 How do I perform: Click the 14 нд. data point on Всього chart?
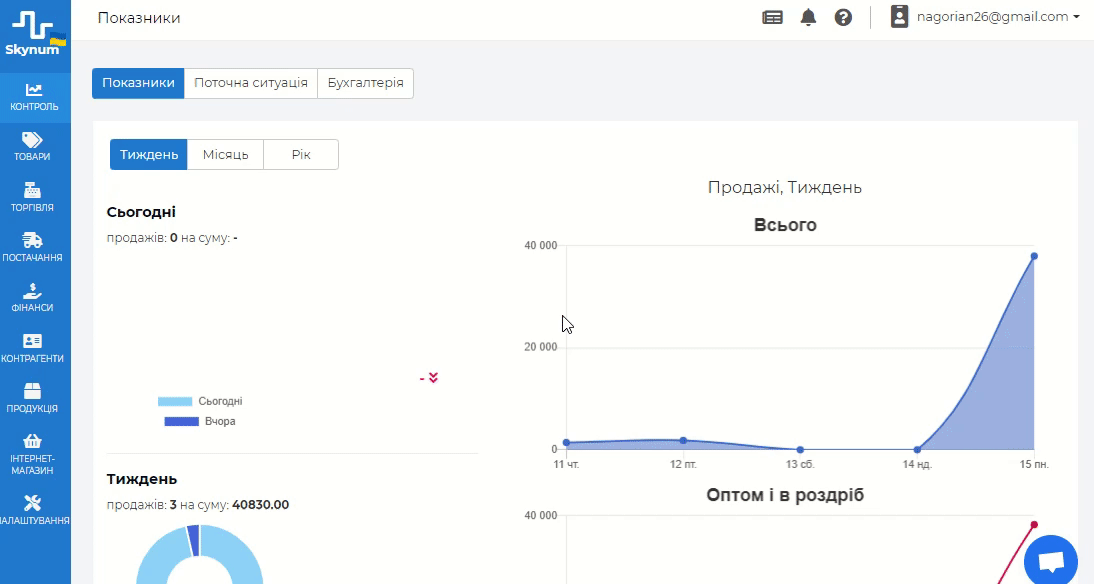pyautogui.click(x=917, y=449)
